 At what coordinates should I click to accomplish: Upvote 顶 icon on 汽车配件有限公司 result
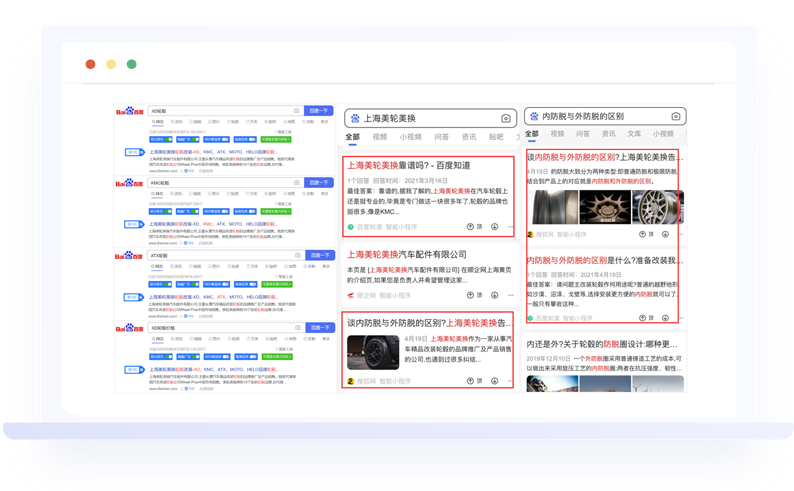point(470,295)
